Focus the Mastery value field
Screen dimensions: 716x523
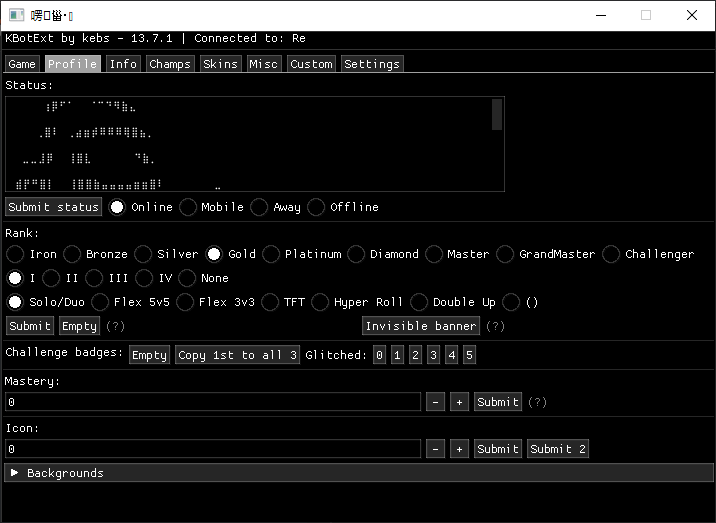click(213, 402)
